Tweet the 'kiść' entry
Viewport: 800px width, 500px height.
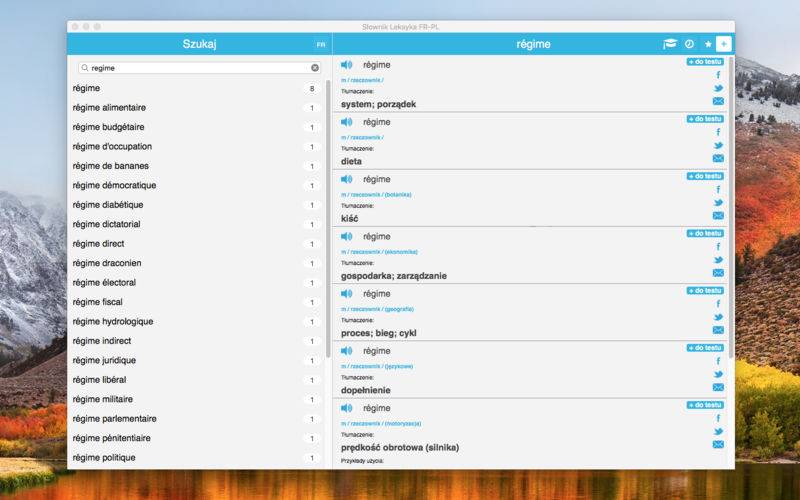pos(718,203)
